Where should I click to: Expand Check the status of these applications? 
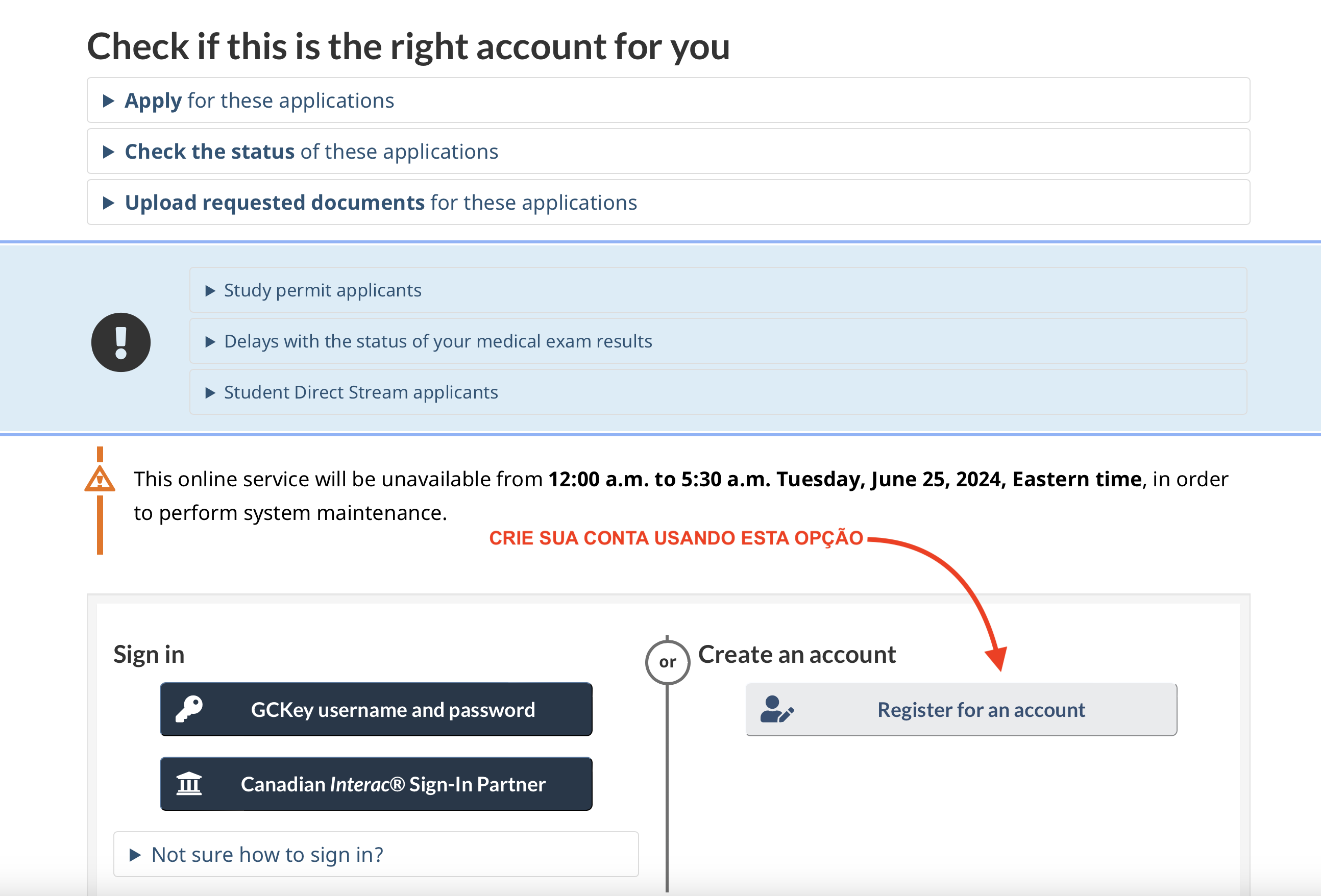(668, 151)
